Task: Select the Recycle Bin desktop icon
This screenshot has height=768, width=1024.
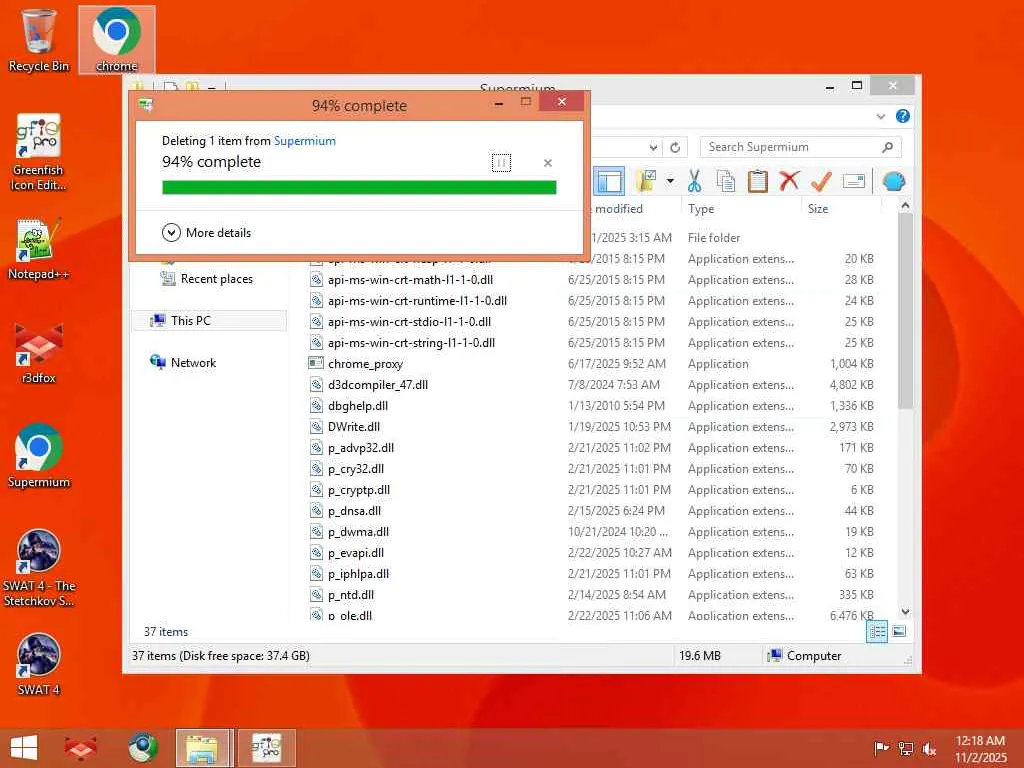Action: coord(39,40)
